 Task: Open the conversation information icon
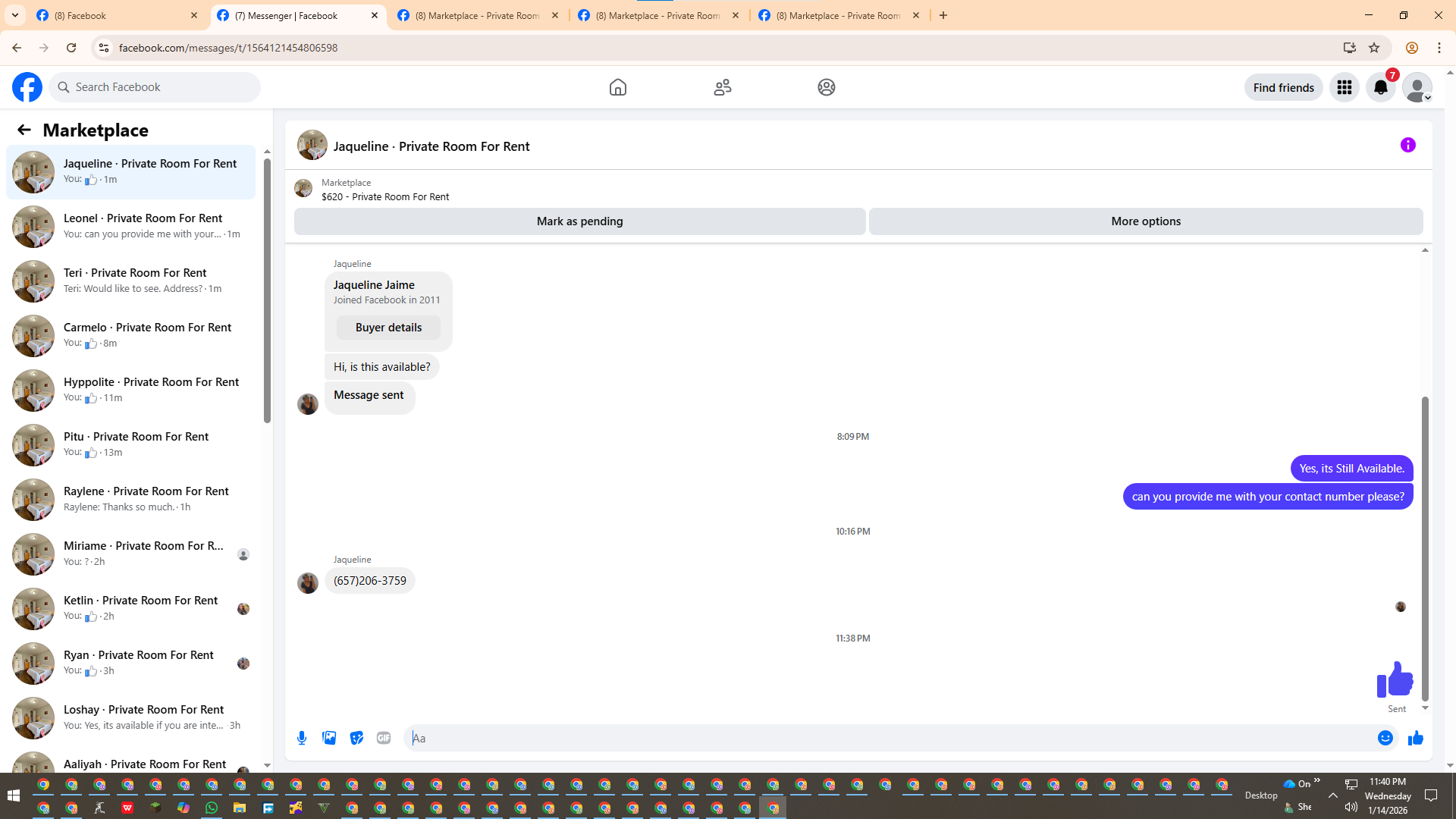[x=1407, y=145]
